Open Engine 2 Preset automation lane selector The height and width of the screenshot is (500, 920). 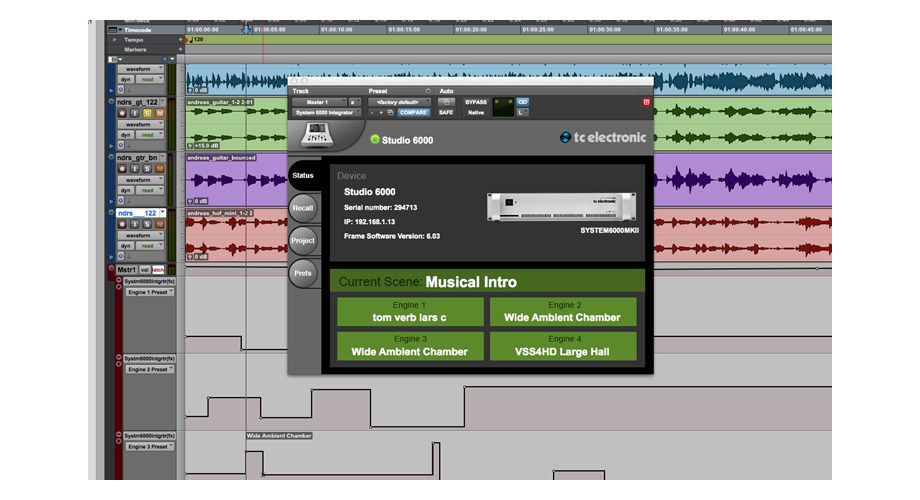click(x=150, y=369)
